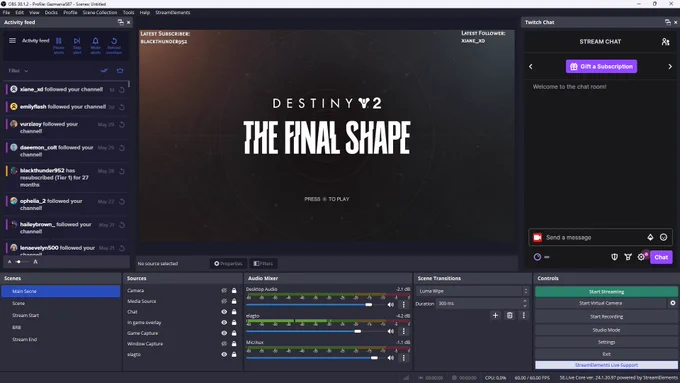Image resolution: width=680 pixels, height=383 pixels.
Task: Open the Profile menu
Action: pos(70,13)
